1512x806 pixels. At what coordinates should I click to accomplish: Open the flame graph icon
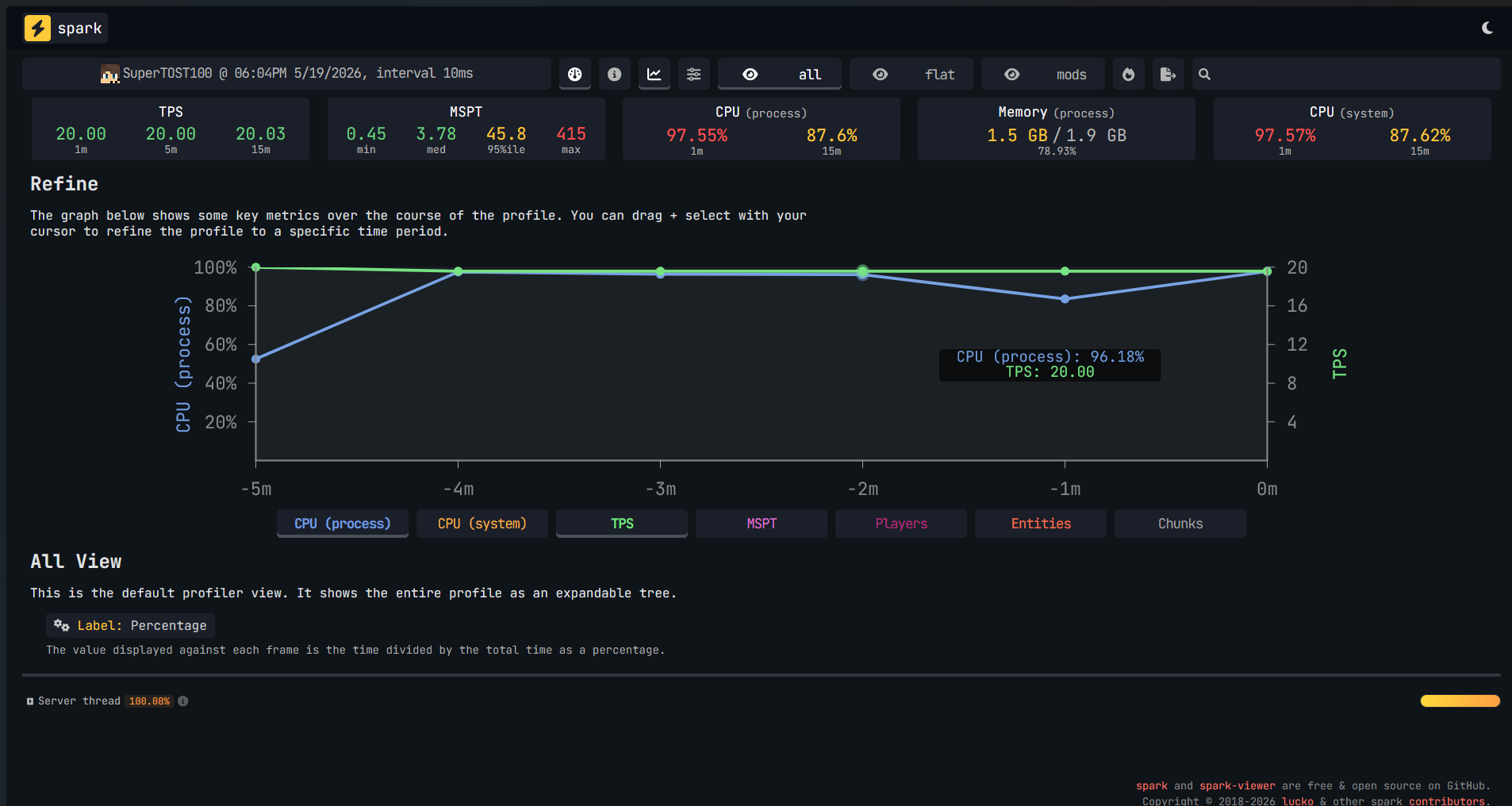point(1128,74)
